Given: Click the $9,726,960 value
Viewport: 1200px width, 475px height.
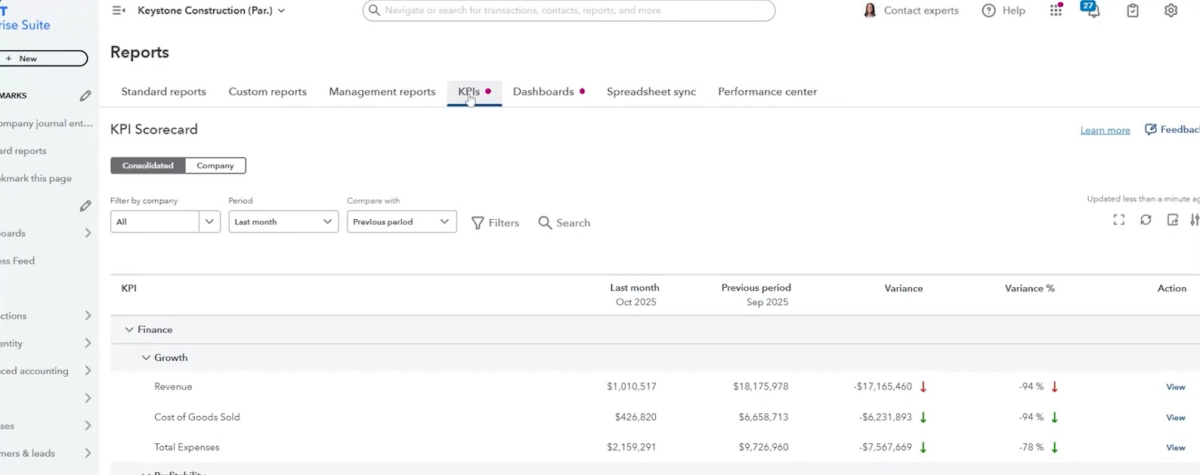Looking at the screenshot, I should 763,447.
